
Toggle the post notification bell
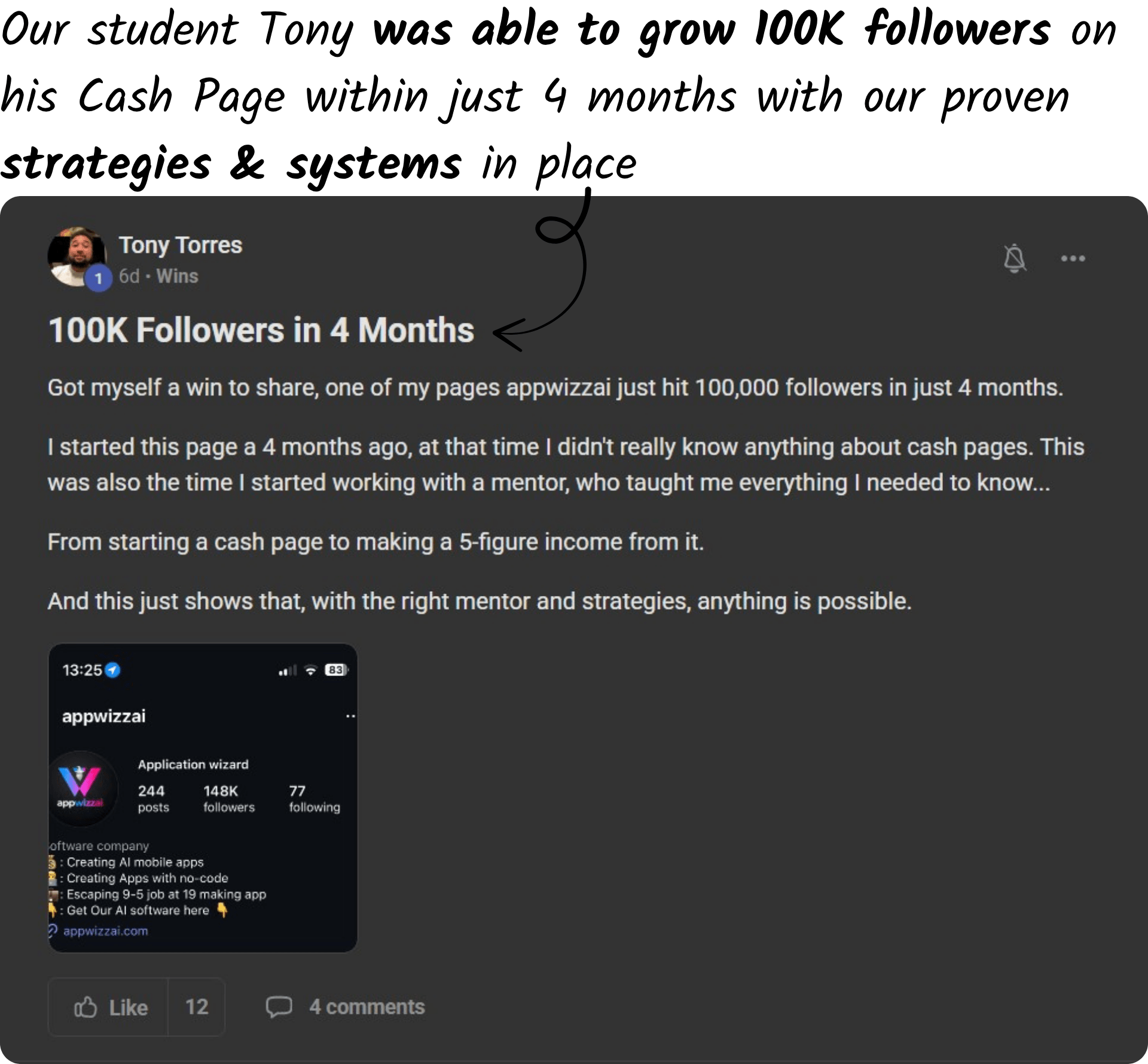[x=1014, y=258]
